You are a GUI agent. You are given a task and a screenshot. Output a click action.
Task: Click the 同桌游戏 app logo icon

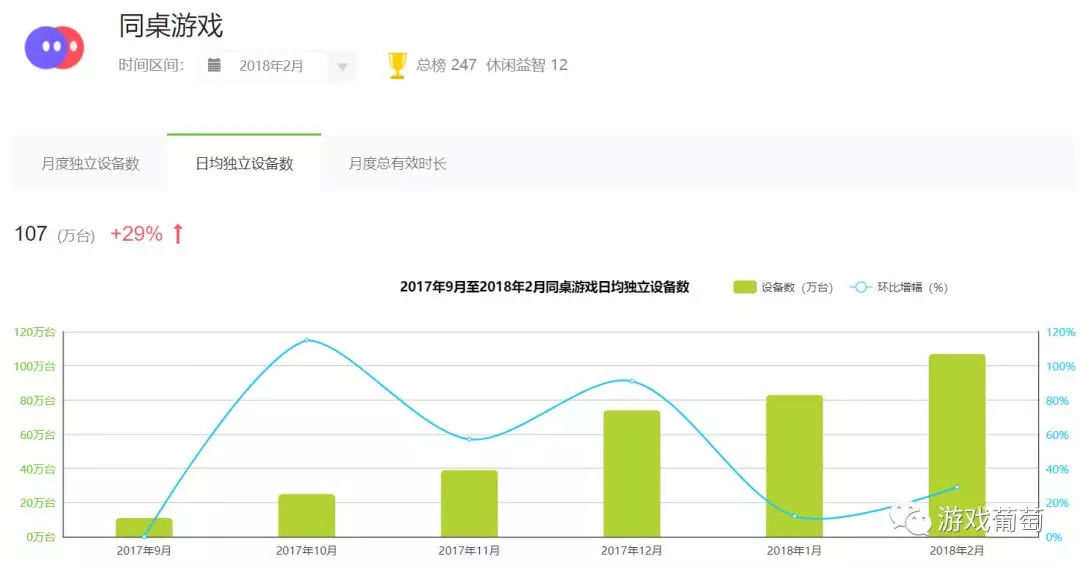point(54,48)
